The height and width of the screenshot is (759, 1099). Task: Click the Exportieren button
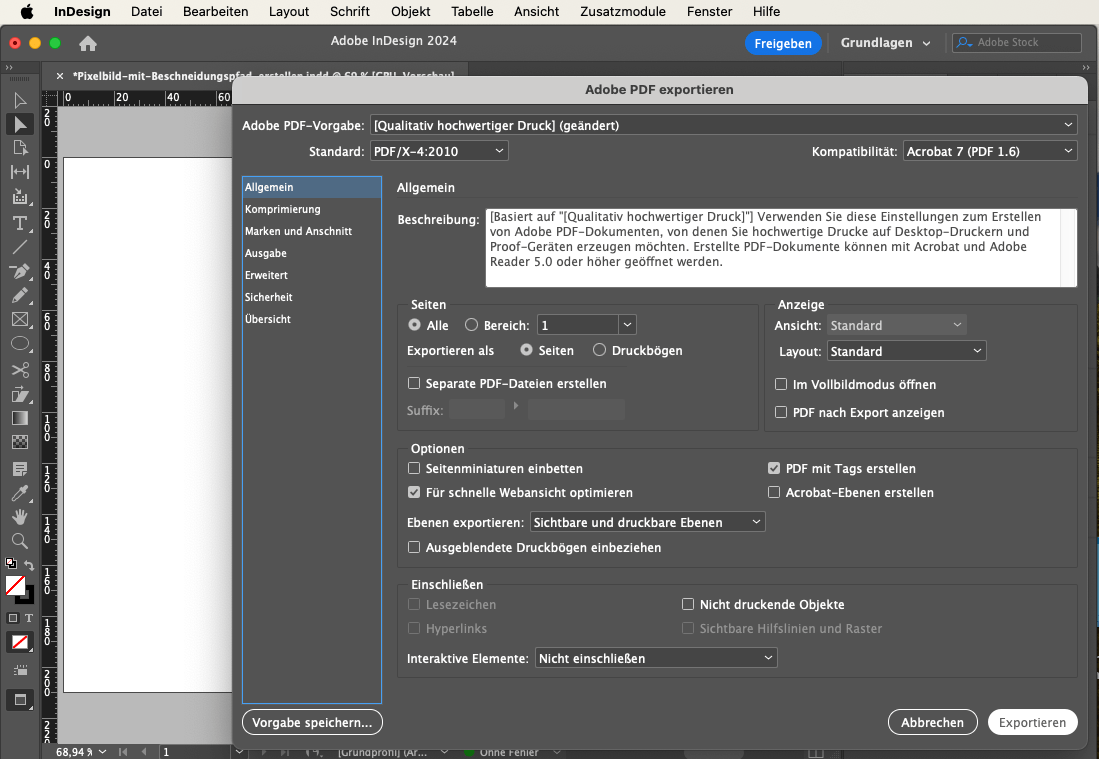[x=1032, y=722]
